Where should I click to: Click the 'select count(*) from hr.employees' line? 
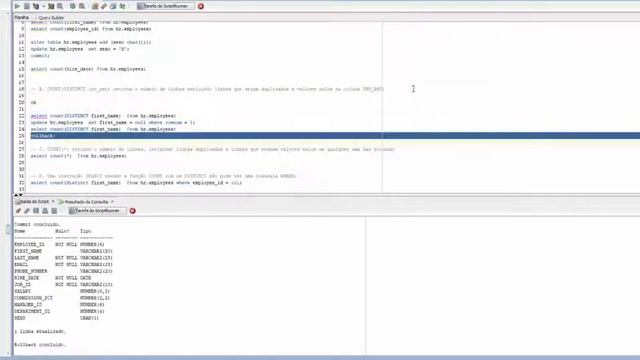[78, 156]
